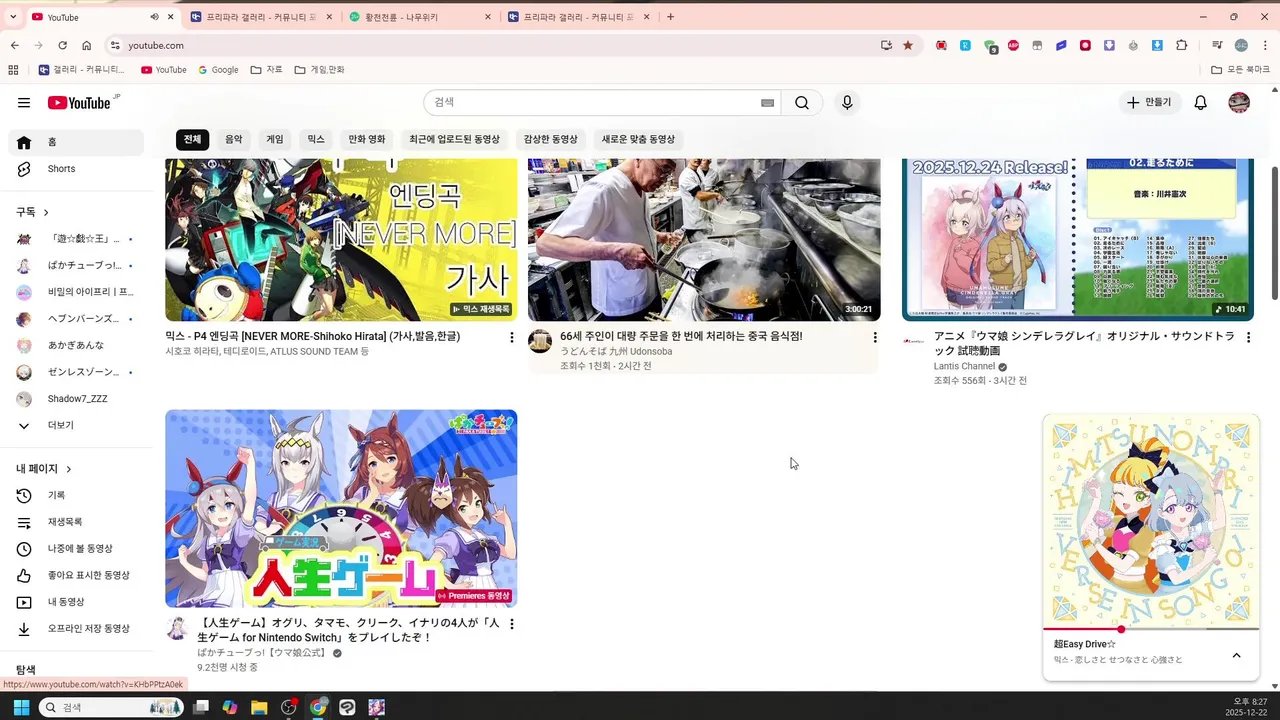
Task: Go to Shorts in the sidebar
Action: [76, 169]
